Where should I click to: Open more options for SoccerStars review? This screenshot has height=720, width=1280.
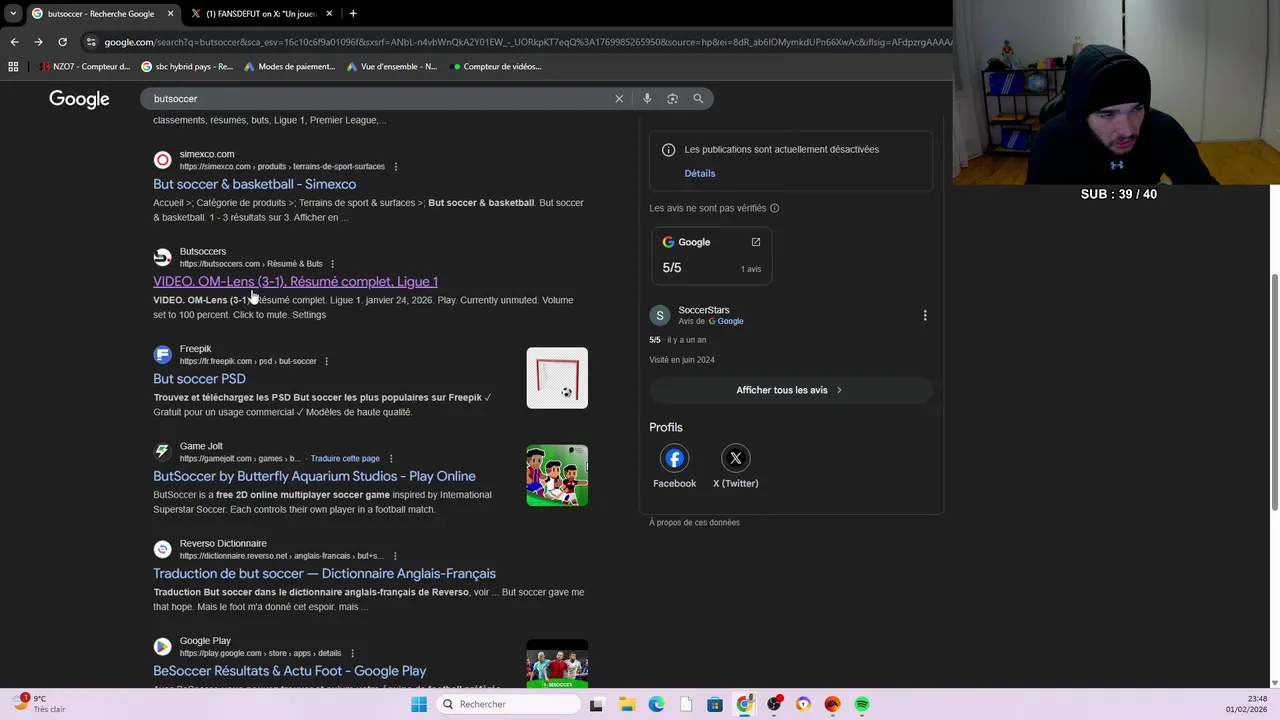pyautogui.click(x=925, y=315)
